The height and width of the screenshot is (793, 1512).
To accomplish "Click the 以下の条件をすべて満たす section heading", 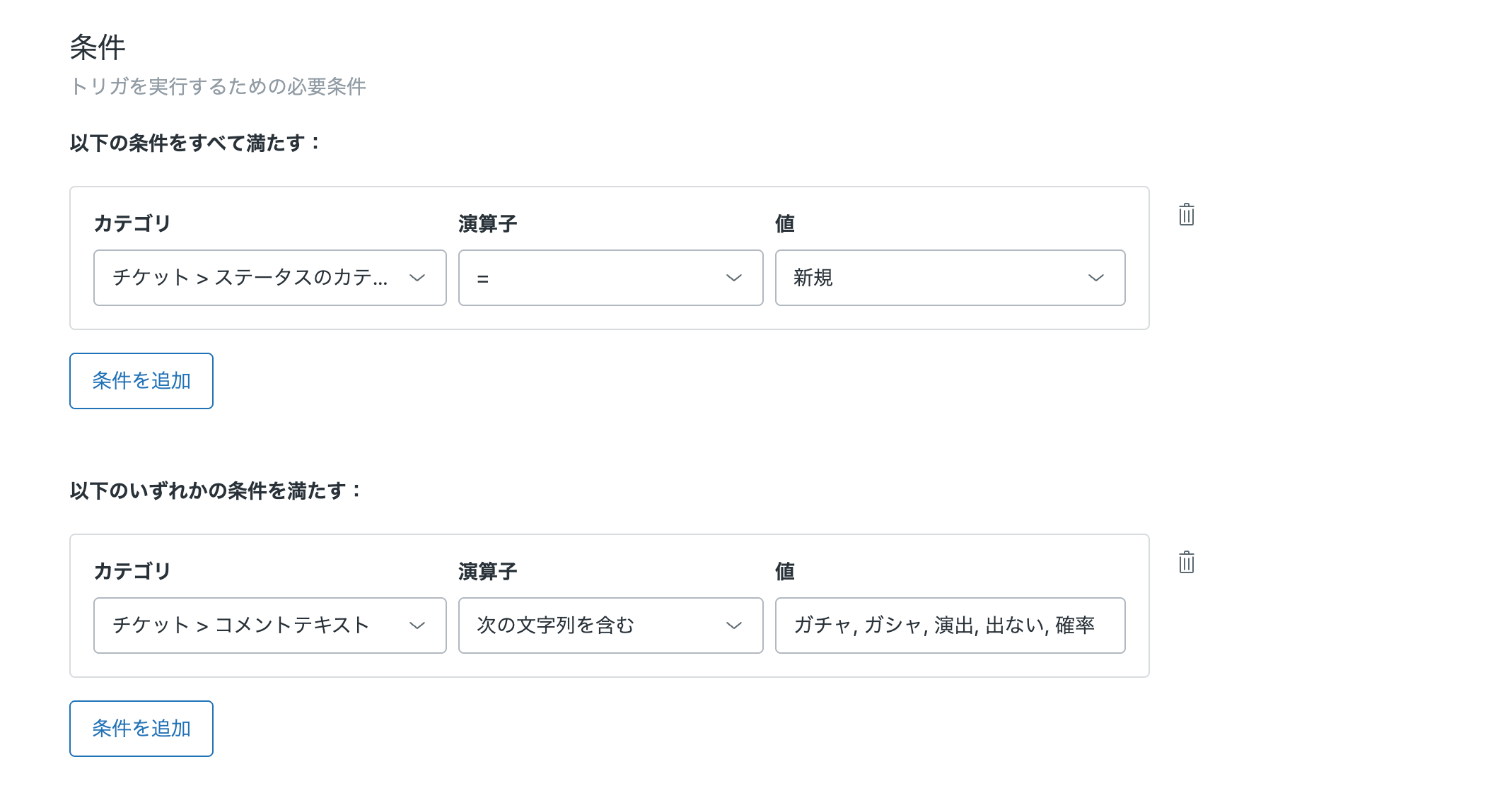I will point(195,143).
